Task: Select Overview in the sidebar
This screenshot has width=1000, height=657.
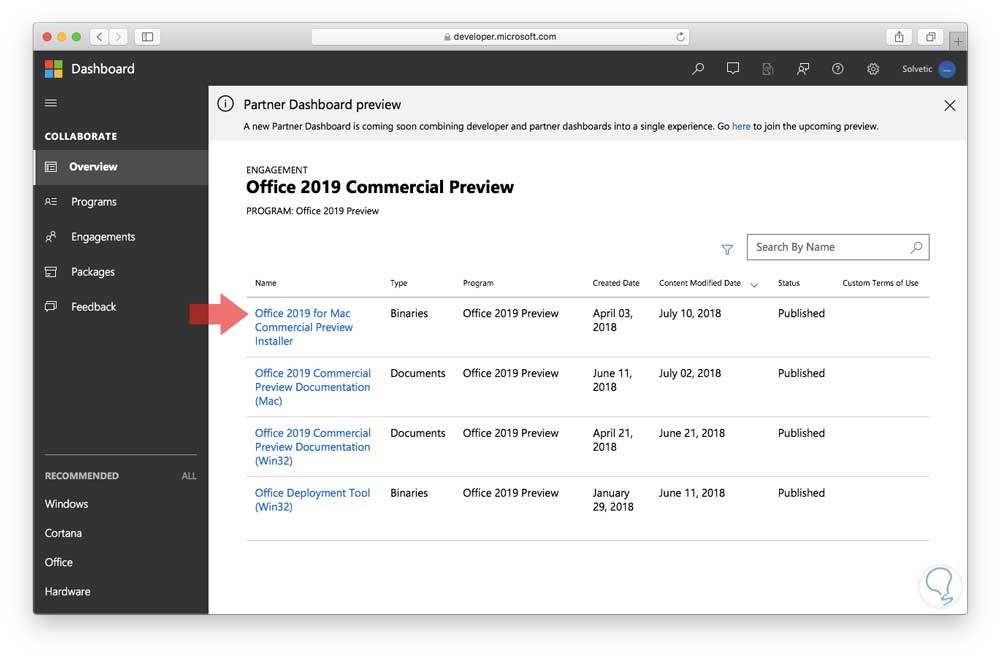Action: coord(121,167)
